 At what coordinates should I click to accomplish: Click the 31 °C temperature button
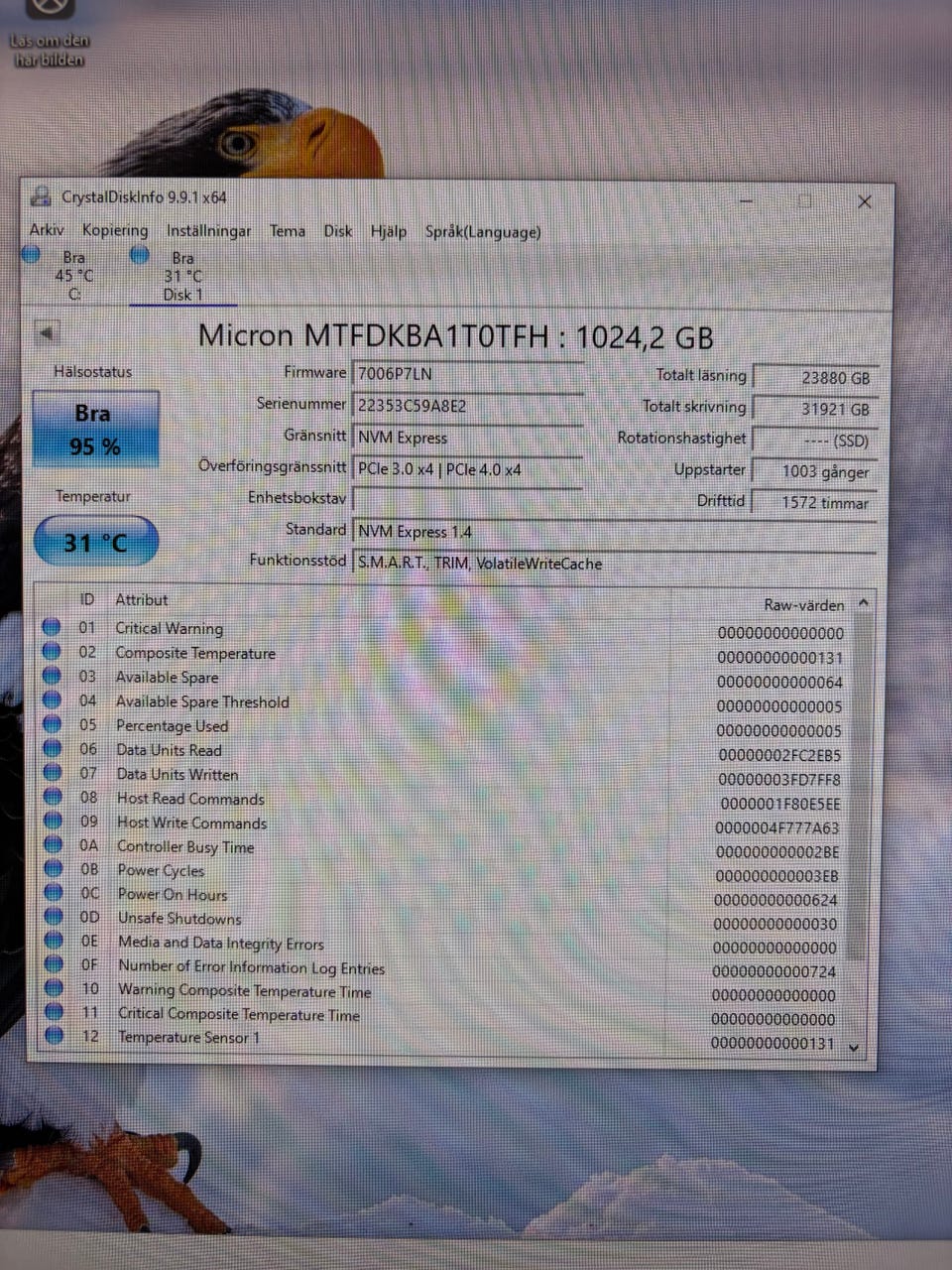tap(95, 542)
